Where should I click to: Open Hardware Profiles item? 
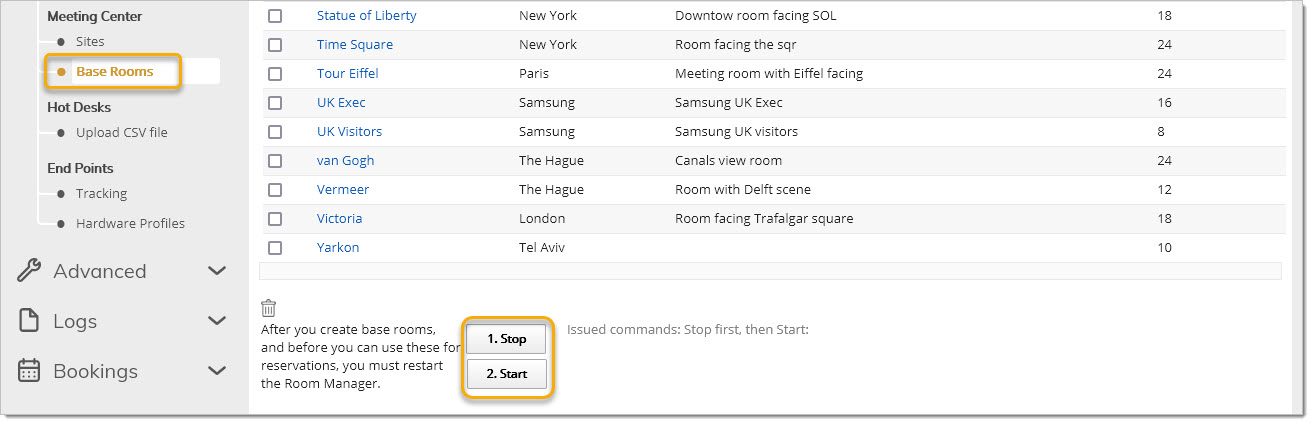(130, 224)
